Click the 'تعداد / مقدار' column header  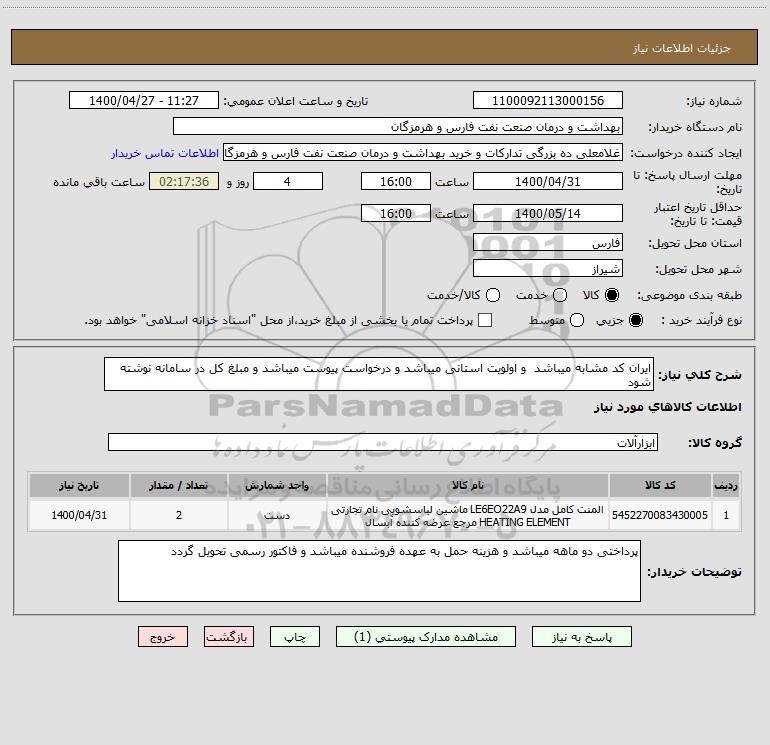(179, 485)
